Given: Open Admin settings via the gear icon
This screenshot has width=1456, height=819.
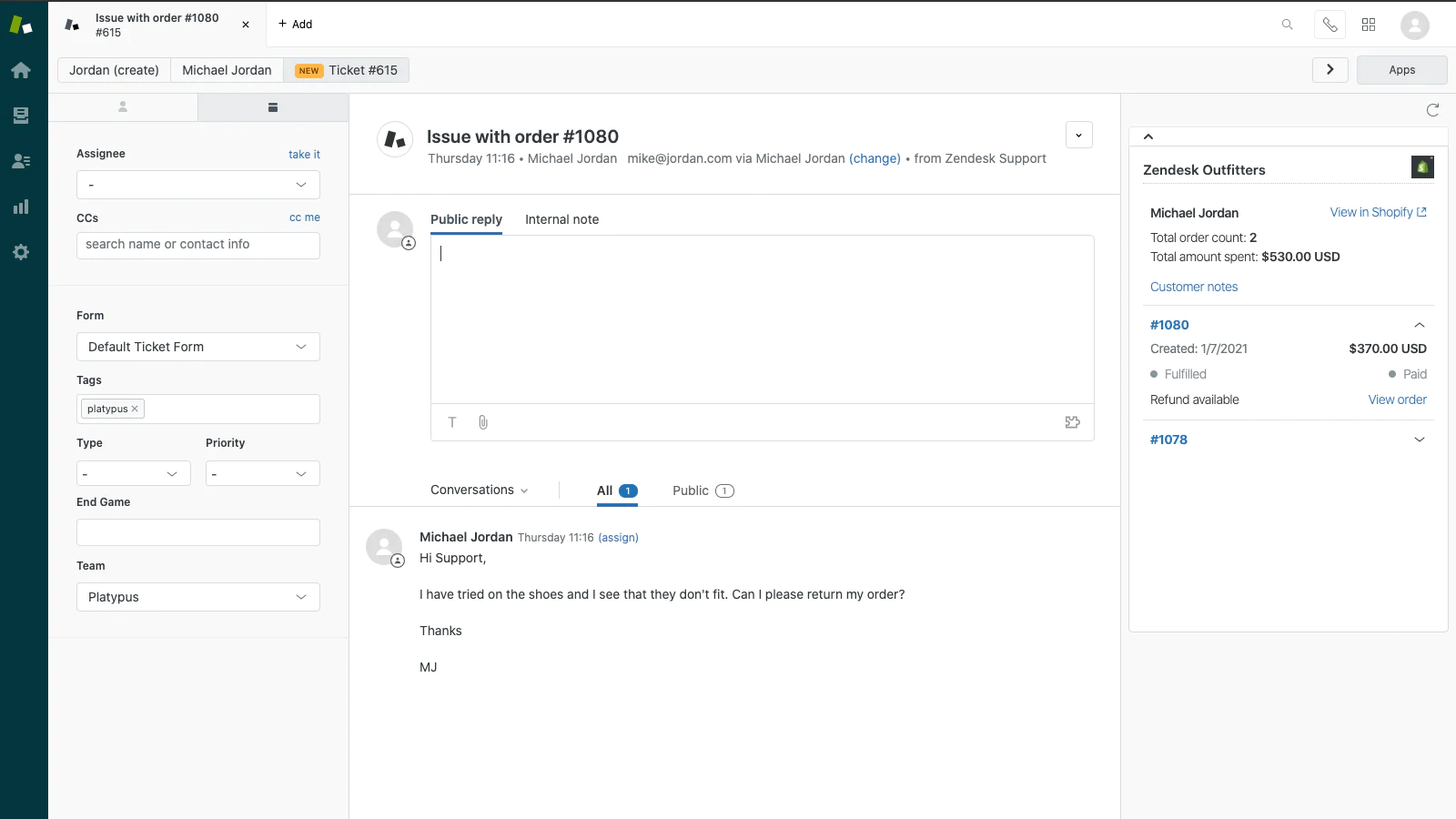Looking at the screenshot, I should (x=21, y=252).
